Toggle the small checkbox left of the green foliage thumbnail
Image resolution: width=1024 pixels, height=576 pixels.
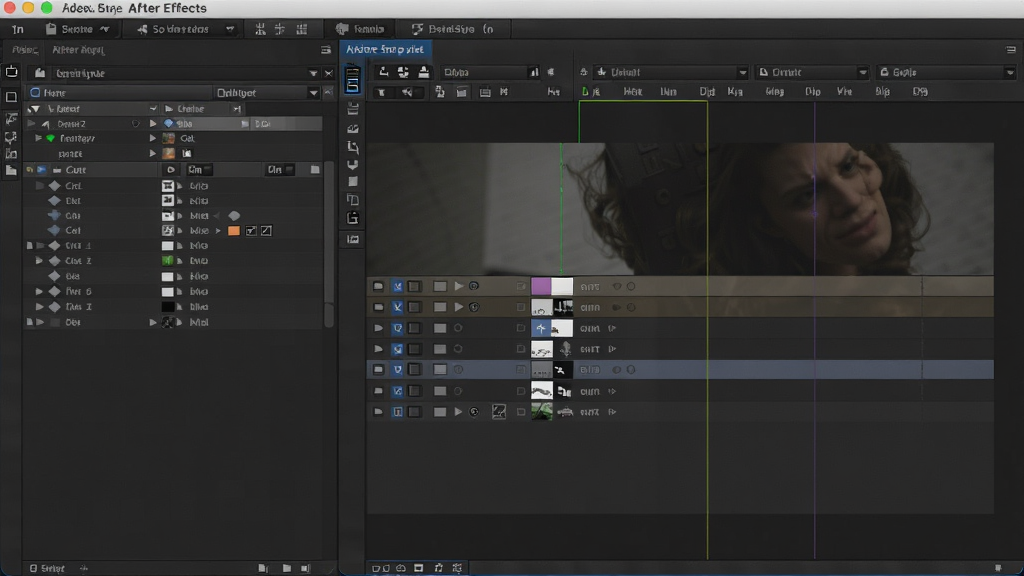(x=520, y=411)
